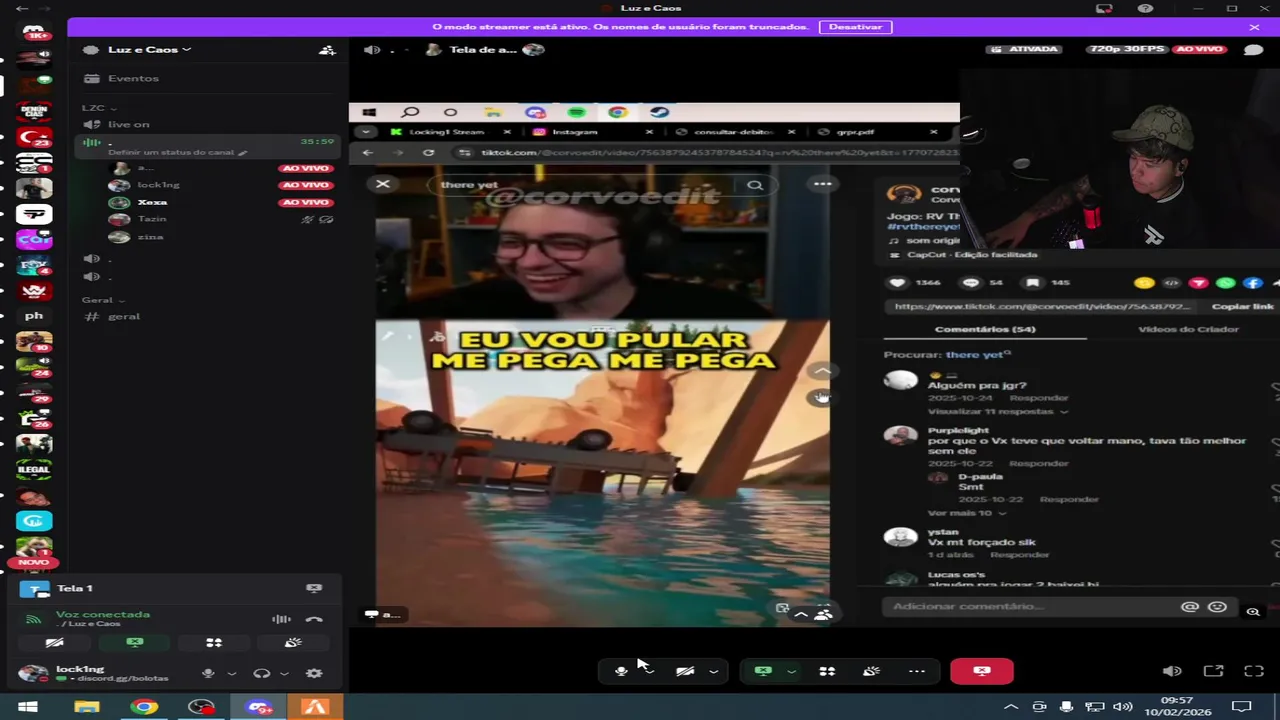Open input device dropdown beside user mic
This screenshot has height=720, width=1280.
tap(232, 674)
